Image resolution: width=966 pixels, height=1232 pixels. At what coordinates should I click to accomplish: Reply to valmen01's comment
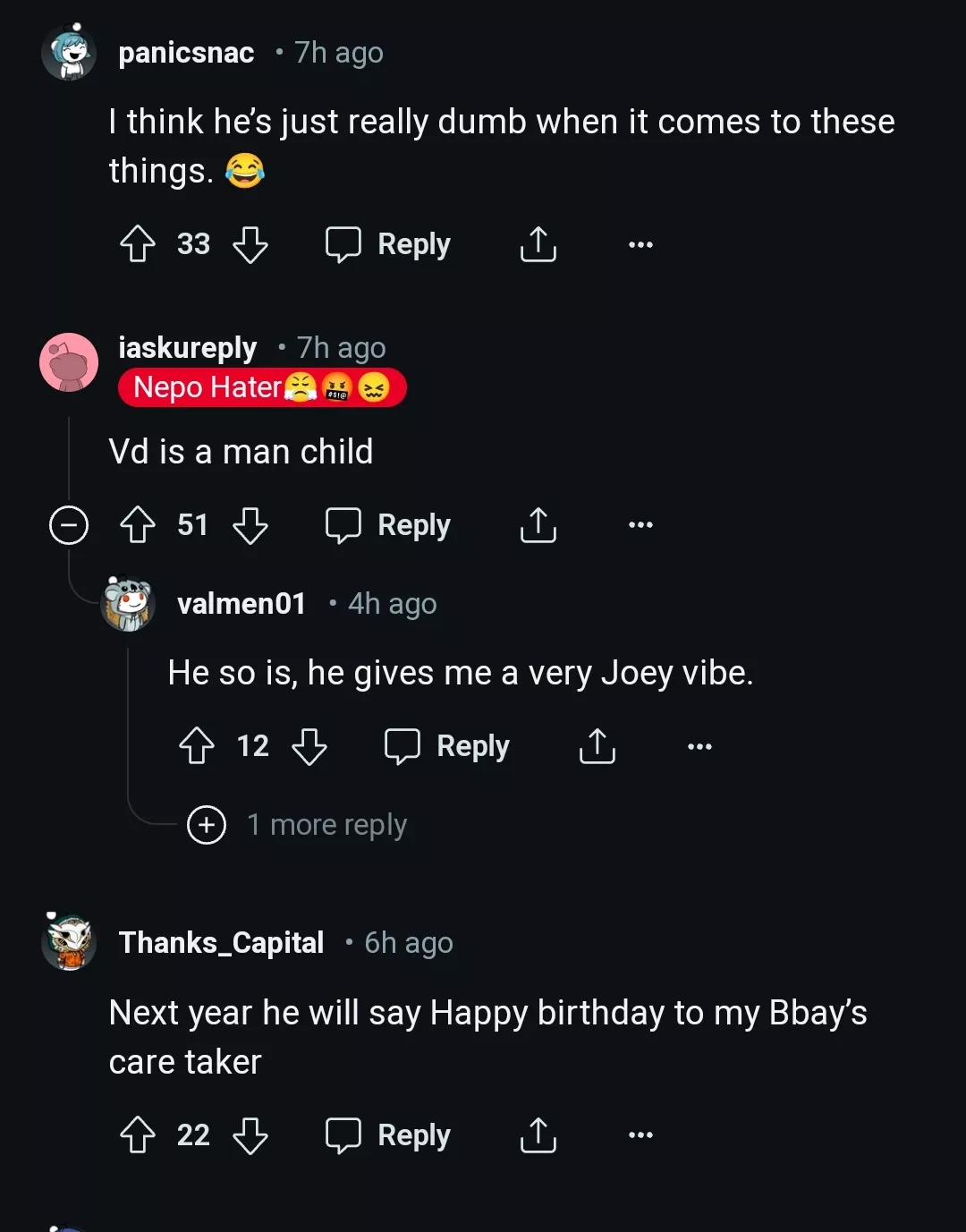[447, 746]
